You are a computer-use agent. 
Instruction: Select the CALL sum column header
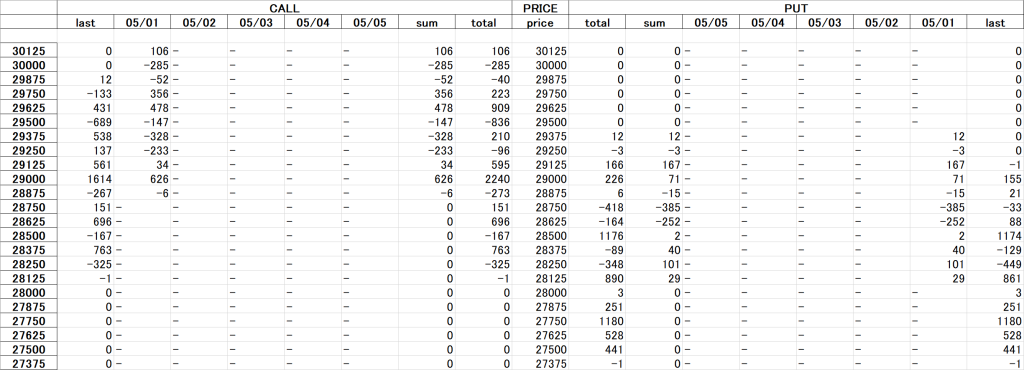pyautogui.click(x=427, y=22)
